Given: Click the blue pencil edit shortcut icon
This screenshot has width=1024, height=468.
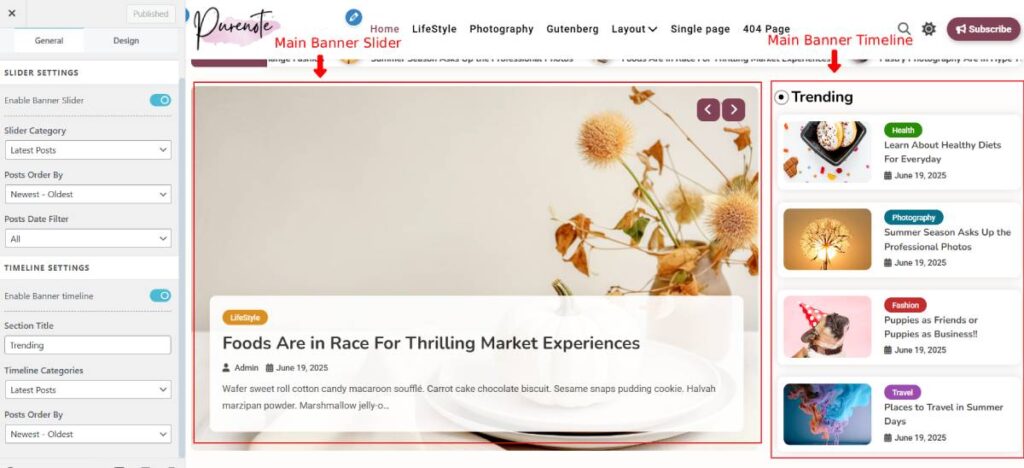Looking at the screenshot, I should click(354, 17).
